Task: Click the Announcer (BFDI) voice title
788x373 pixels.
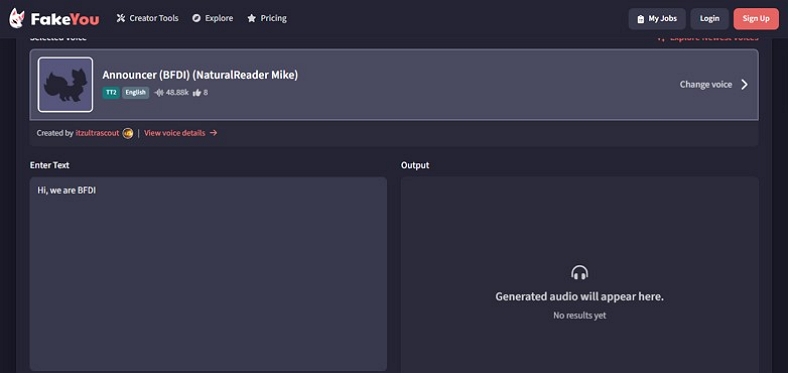Action: point(200,75)
